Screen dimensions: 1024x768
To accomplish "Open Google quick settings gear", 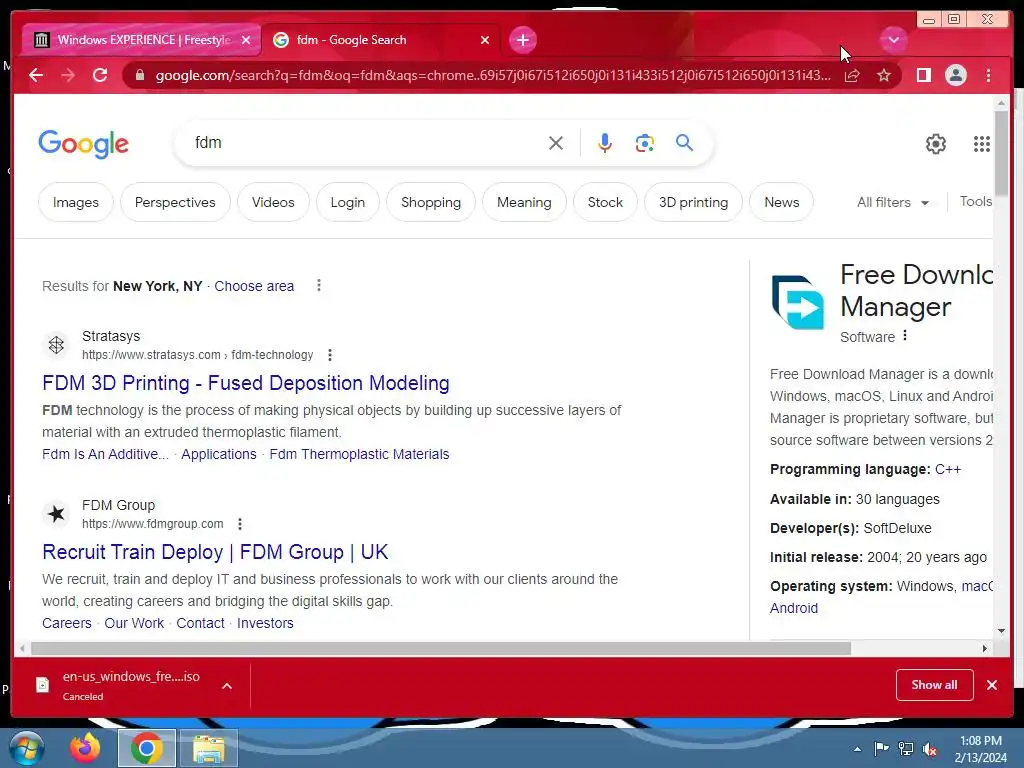I will coord(936,144).
